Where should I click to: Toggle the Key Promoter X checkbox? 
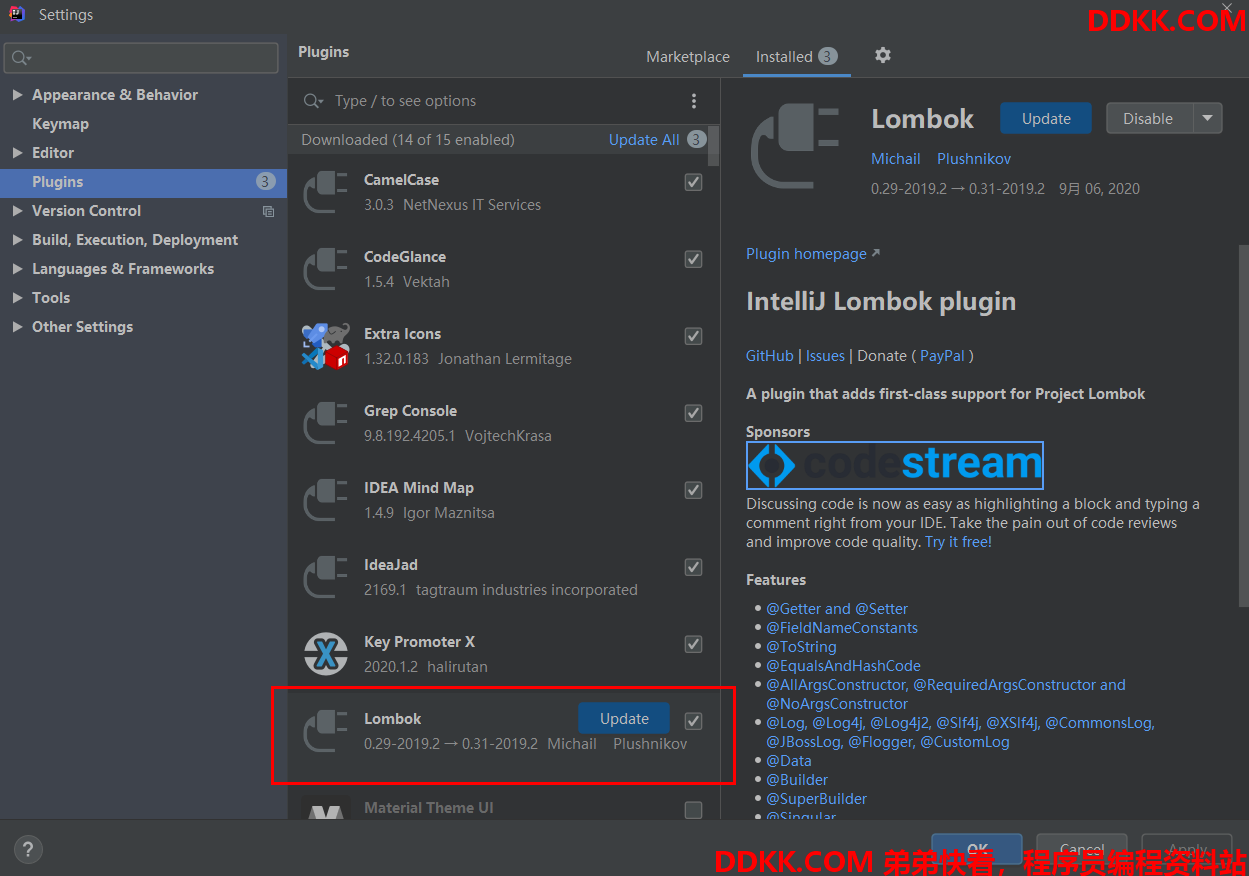coord(693,644)
